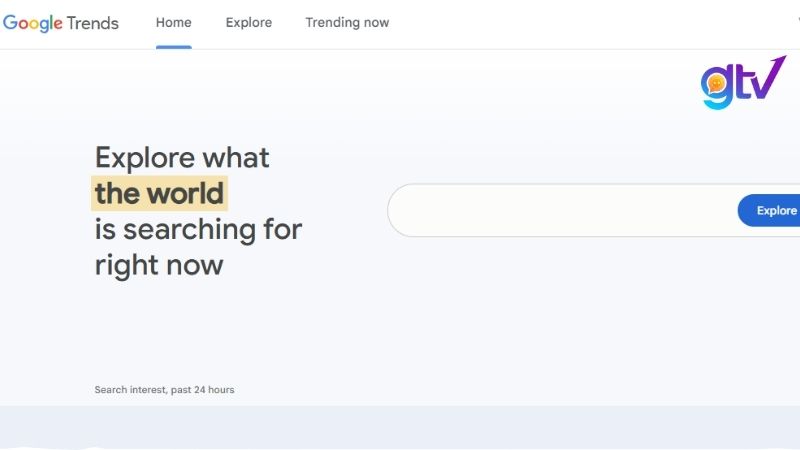The height and width of the screenshot is (450, 800).
Task: Focus the search terms input box
Action: [560, 210]
